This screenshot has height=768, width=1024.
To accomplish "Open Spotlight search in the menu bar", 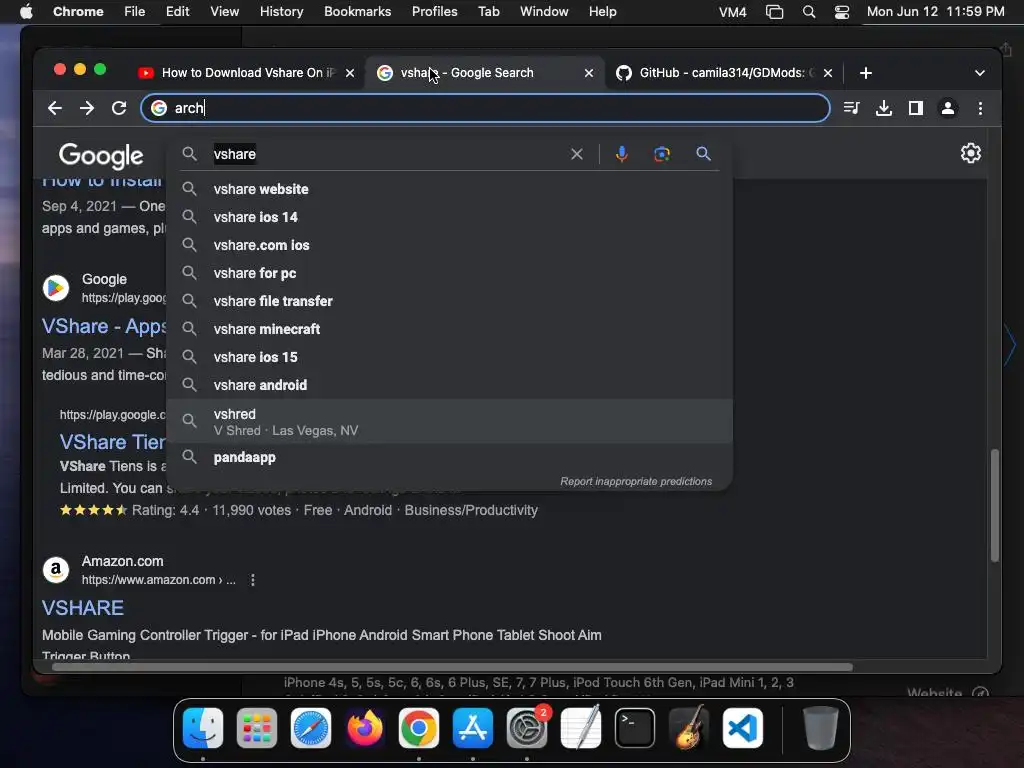I will 808,12.
